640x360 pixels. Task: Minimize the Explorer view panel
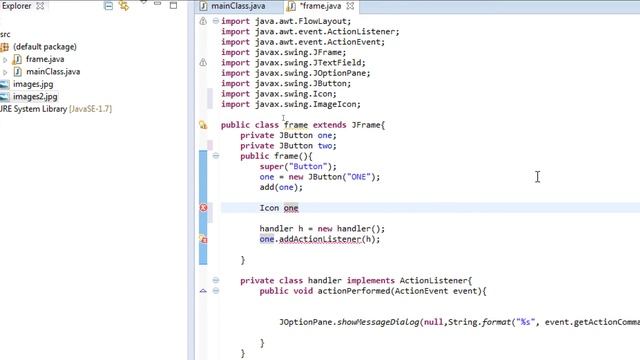click(x=158, y=4)
